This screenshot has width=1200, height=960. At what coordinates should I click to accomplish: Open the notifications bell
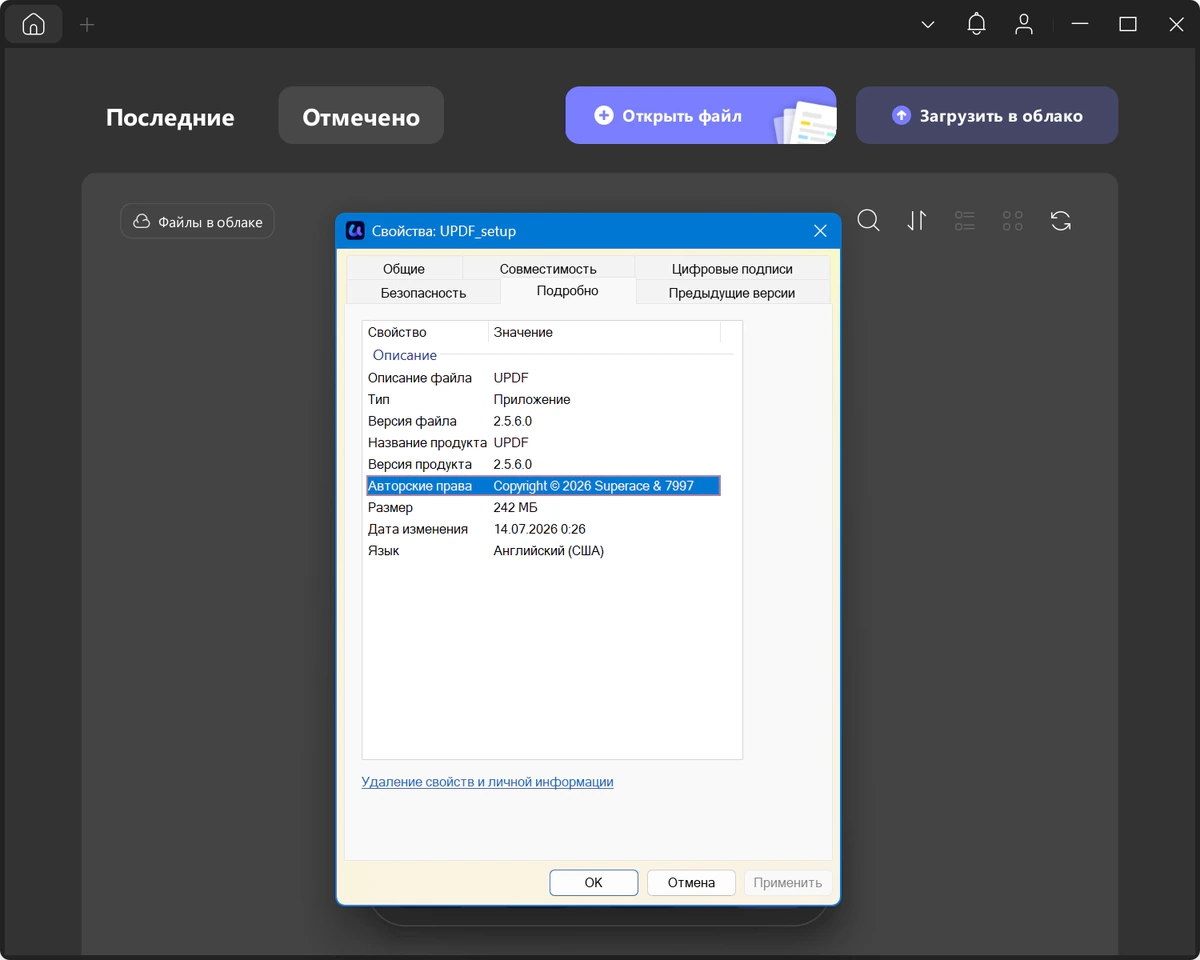pos(976,24)
